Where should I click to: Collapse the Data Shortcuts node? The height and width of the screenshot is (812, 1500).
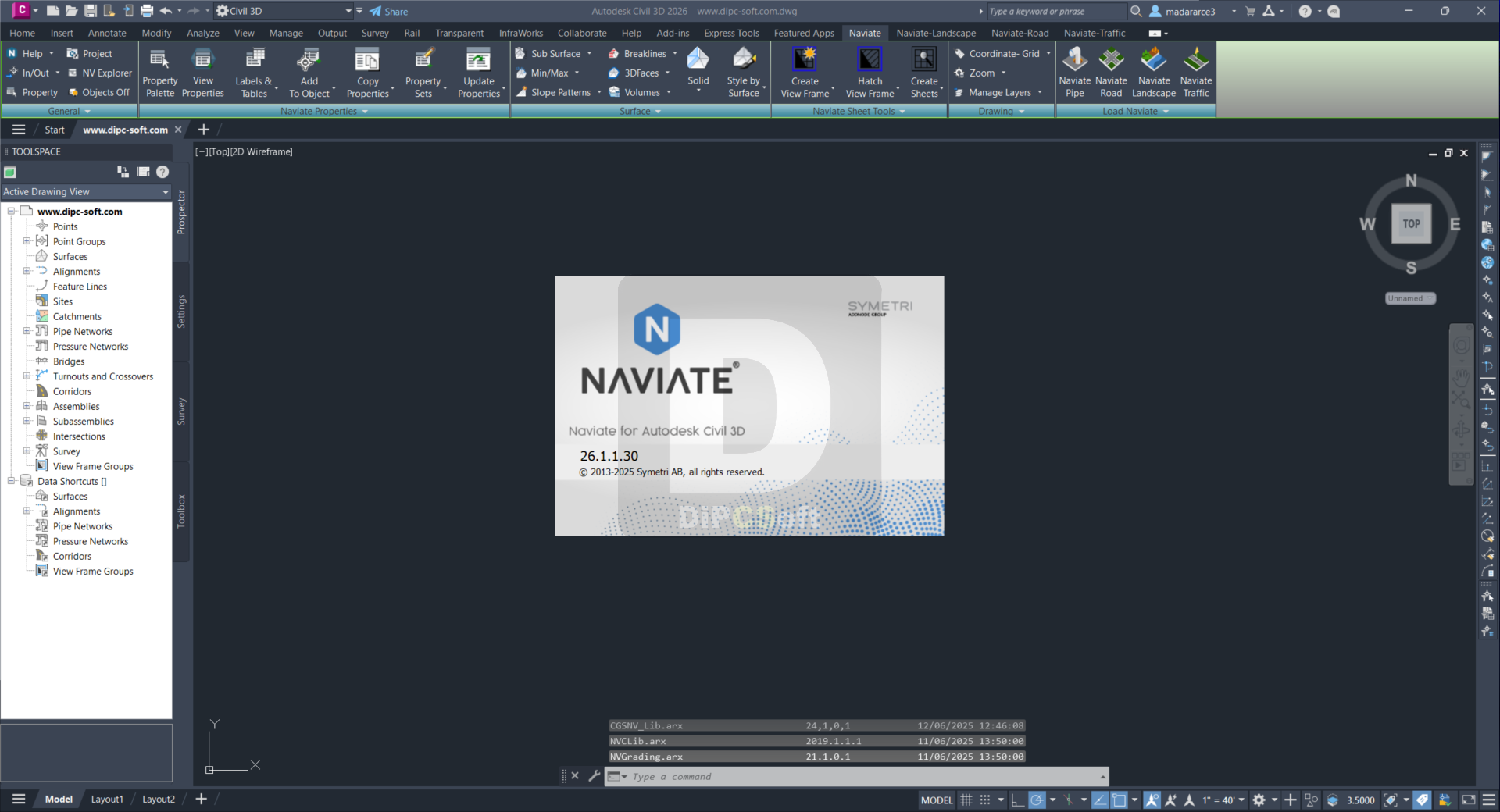(x=11, y=481)
